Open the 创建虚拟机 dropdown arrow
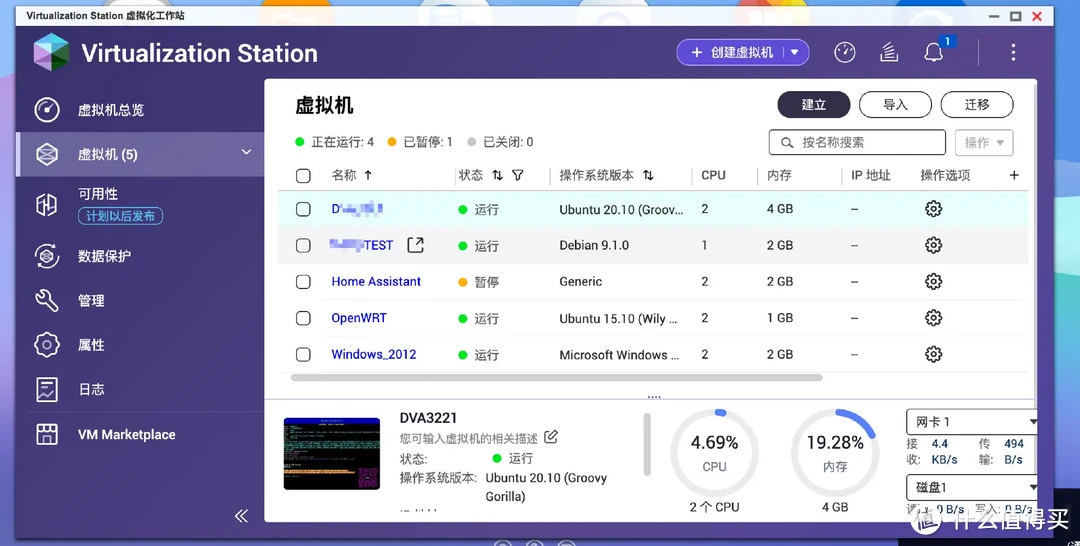The image size is (1080, 546). point(795,52)
